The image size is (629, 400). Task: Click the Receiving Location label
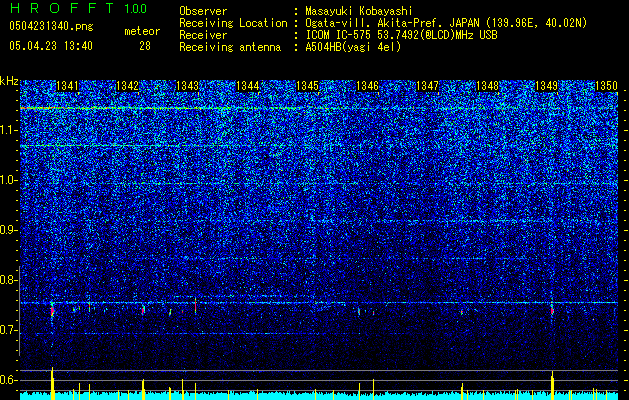tap(233, 23)
